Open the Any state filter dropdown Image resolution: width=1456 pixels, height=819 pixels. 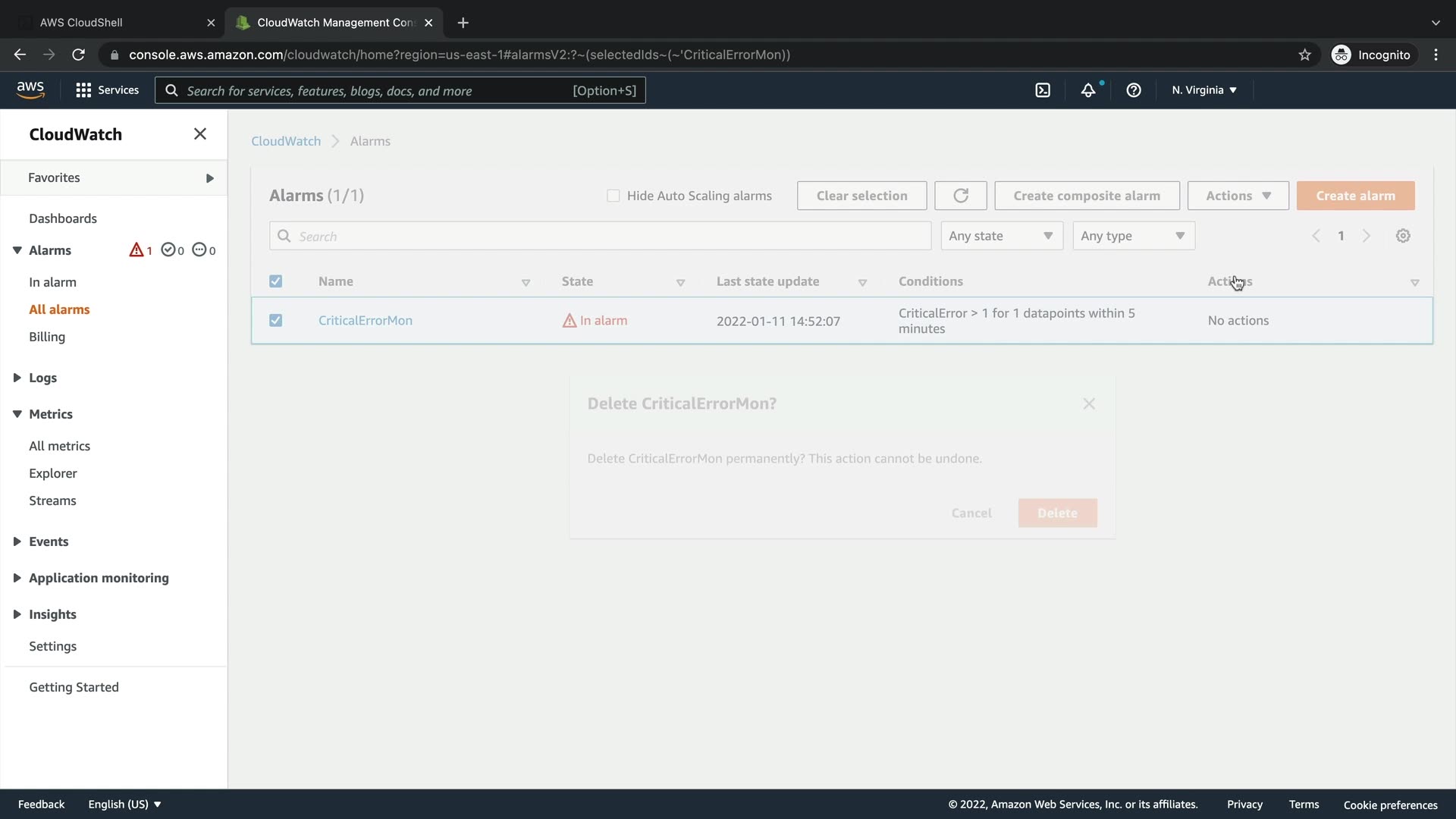(1001, 236)
